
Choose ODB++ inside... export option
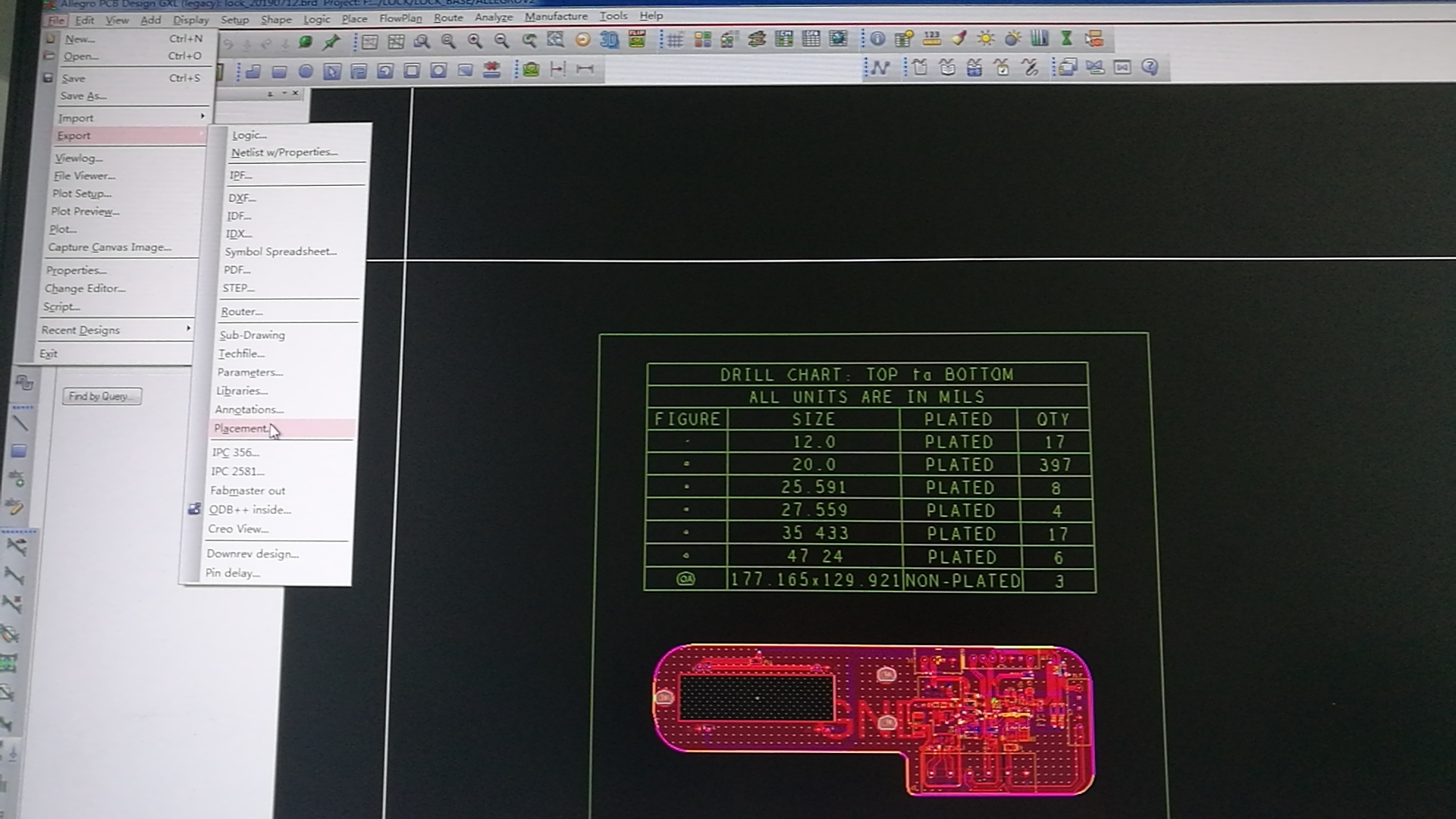249,510
